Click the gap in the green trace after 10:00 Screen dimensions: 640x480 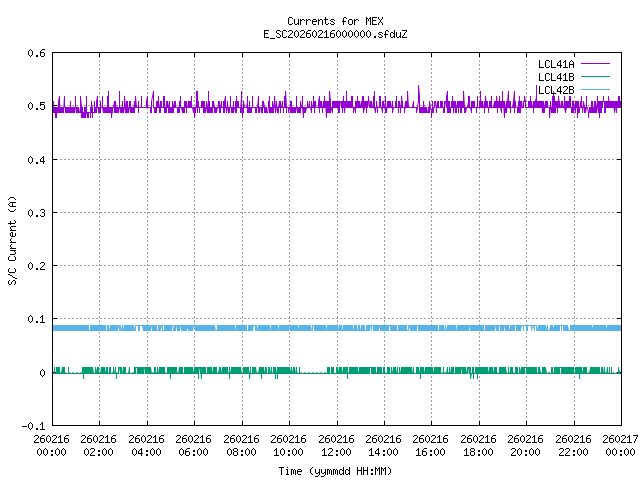coord(312,372)
